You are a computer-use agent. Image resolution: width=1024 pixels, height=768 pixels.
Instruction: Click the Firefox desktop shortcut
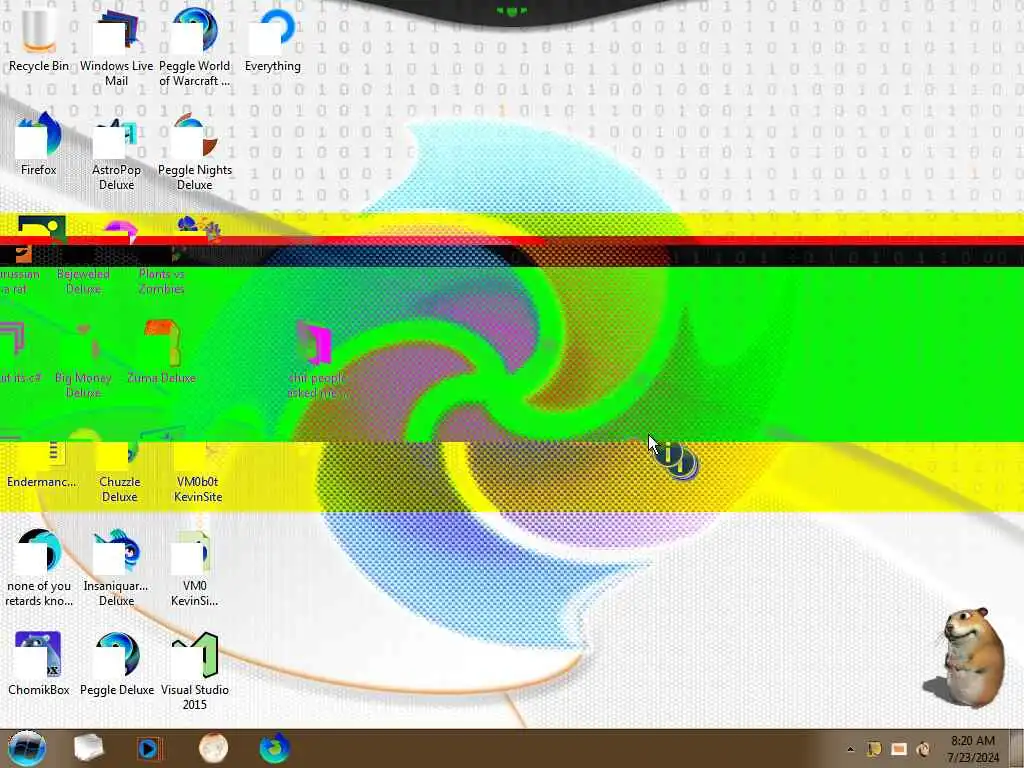coord(39,144)
